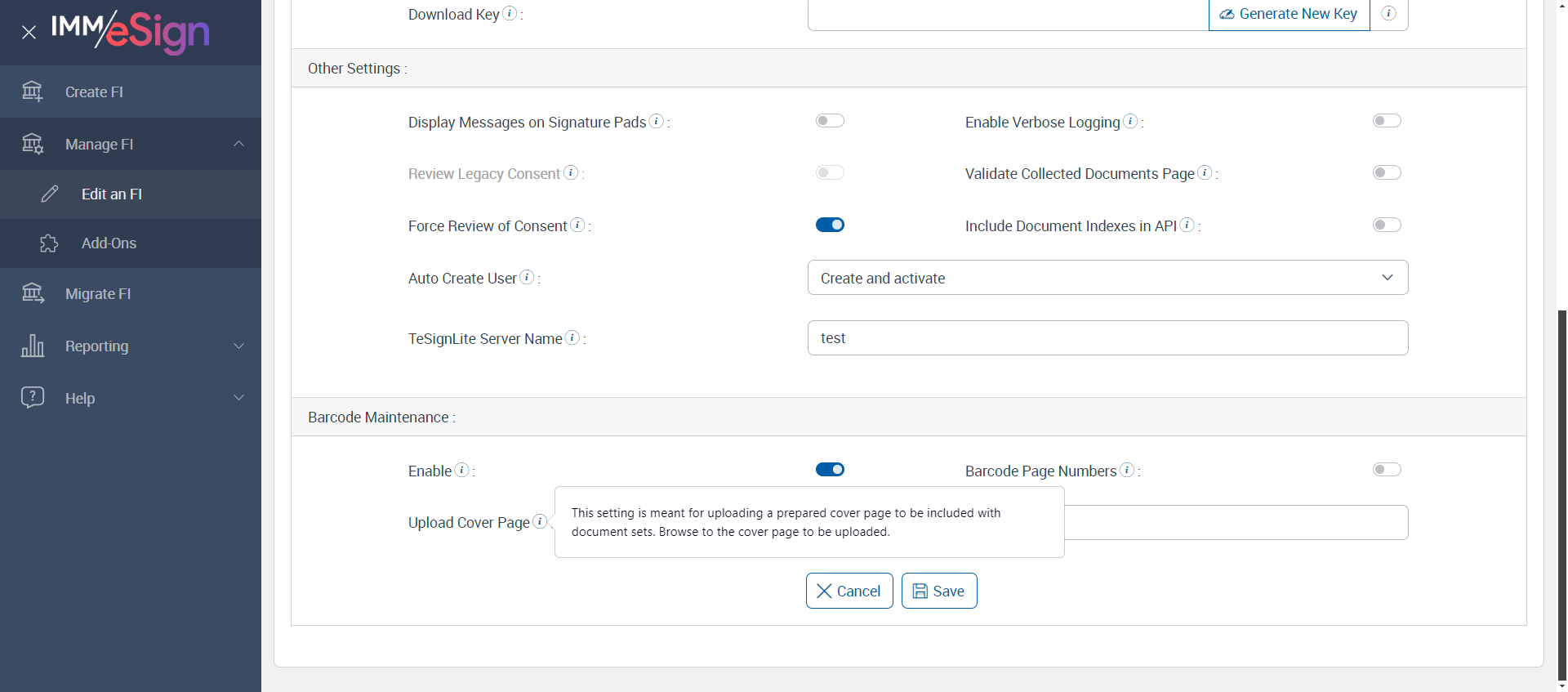Click the TeSignLite Server Name text field
The height and width of the screenshot is (692, 1568).
point(1107,338)
